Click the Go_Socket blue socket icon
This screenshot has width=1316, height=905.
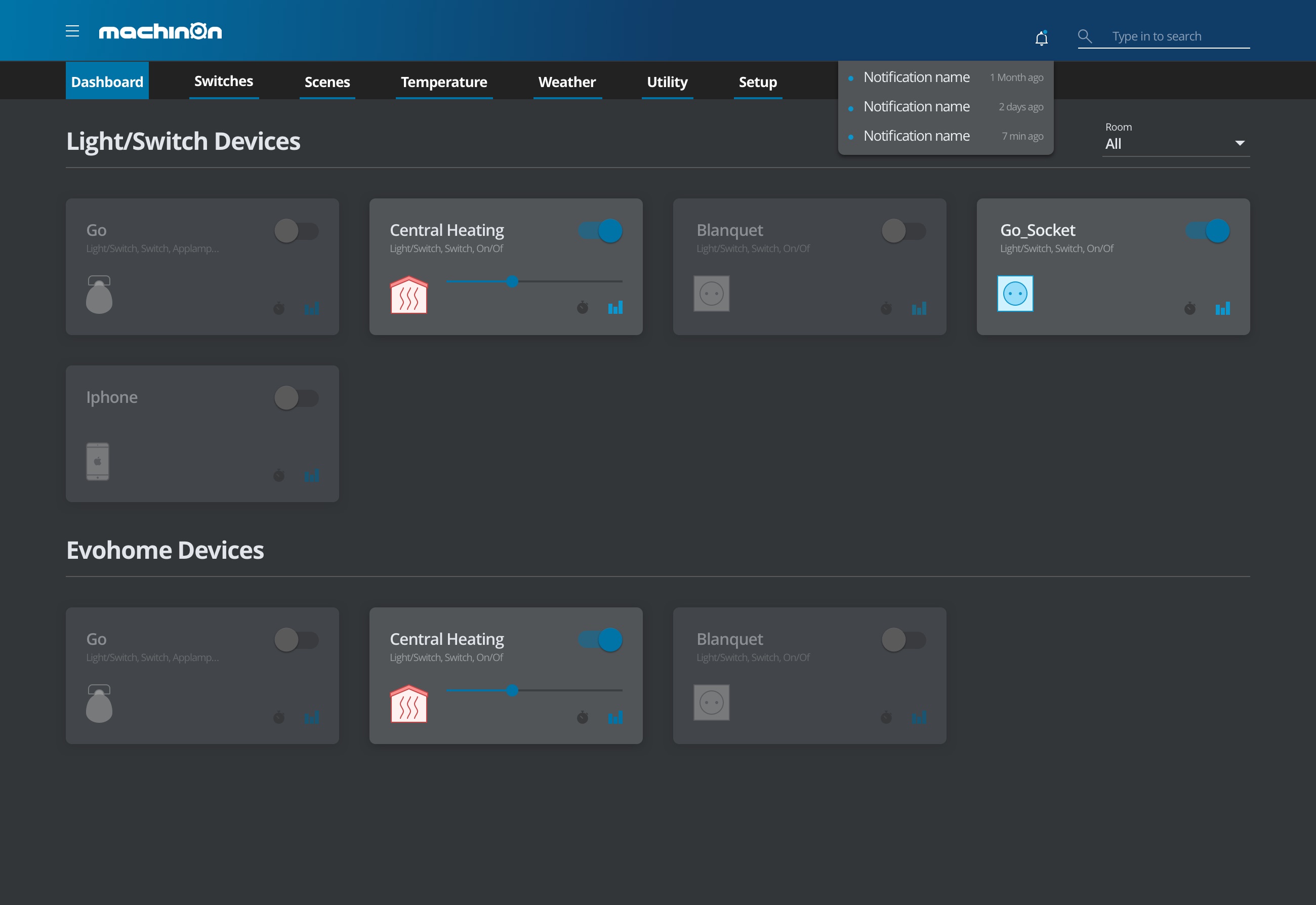[x=1015, y=294]
